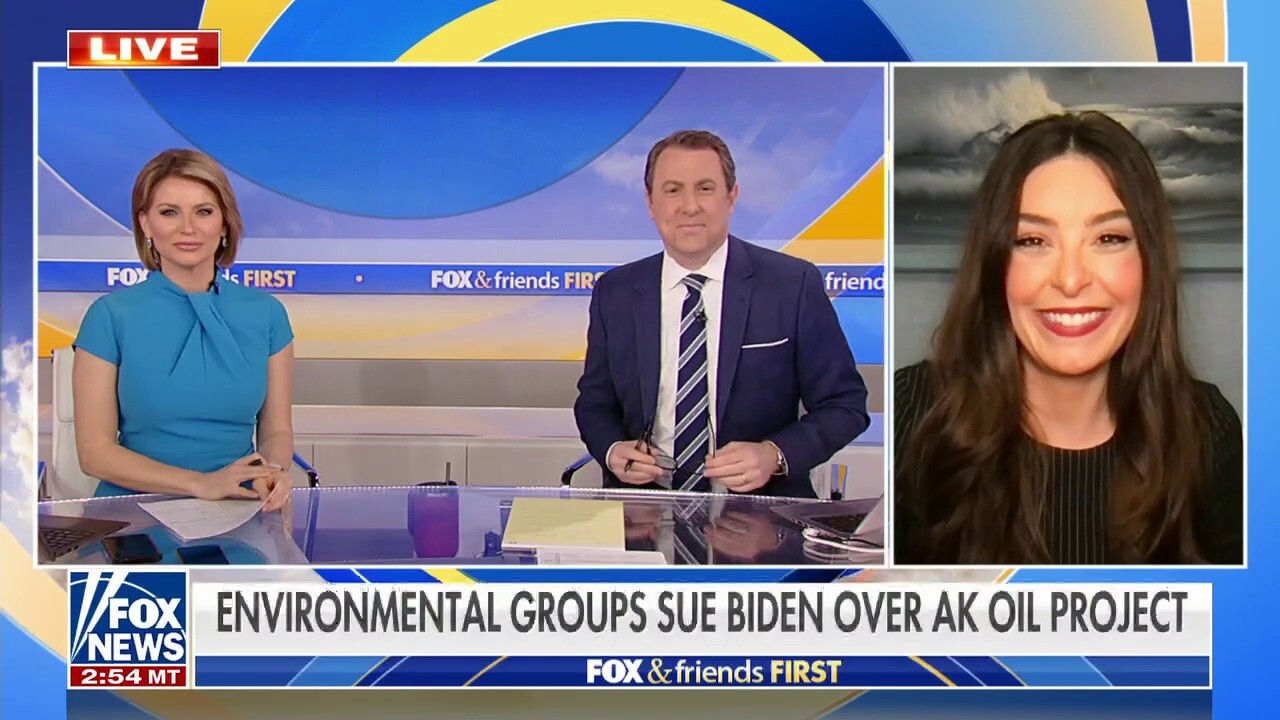Click the man's striped tie
This screenshot has height=720, width=1280.
pyautogui.click(x=691, y=380)
